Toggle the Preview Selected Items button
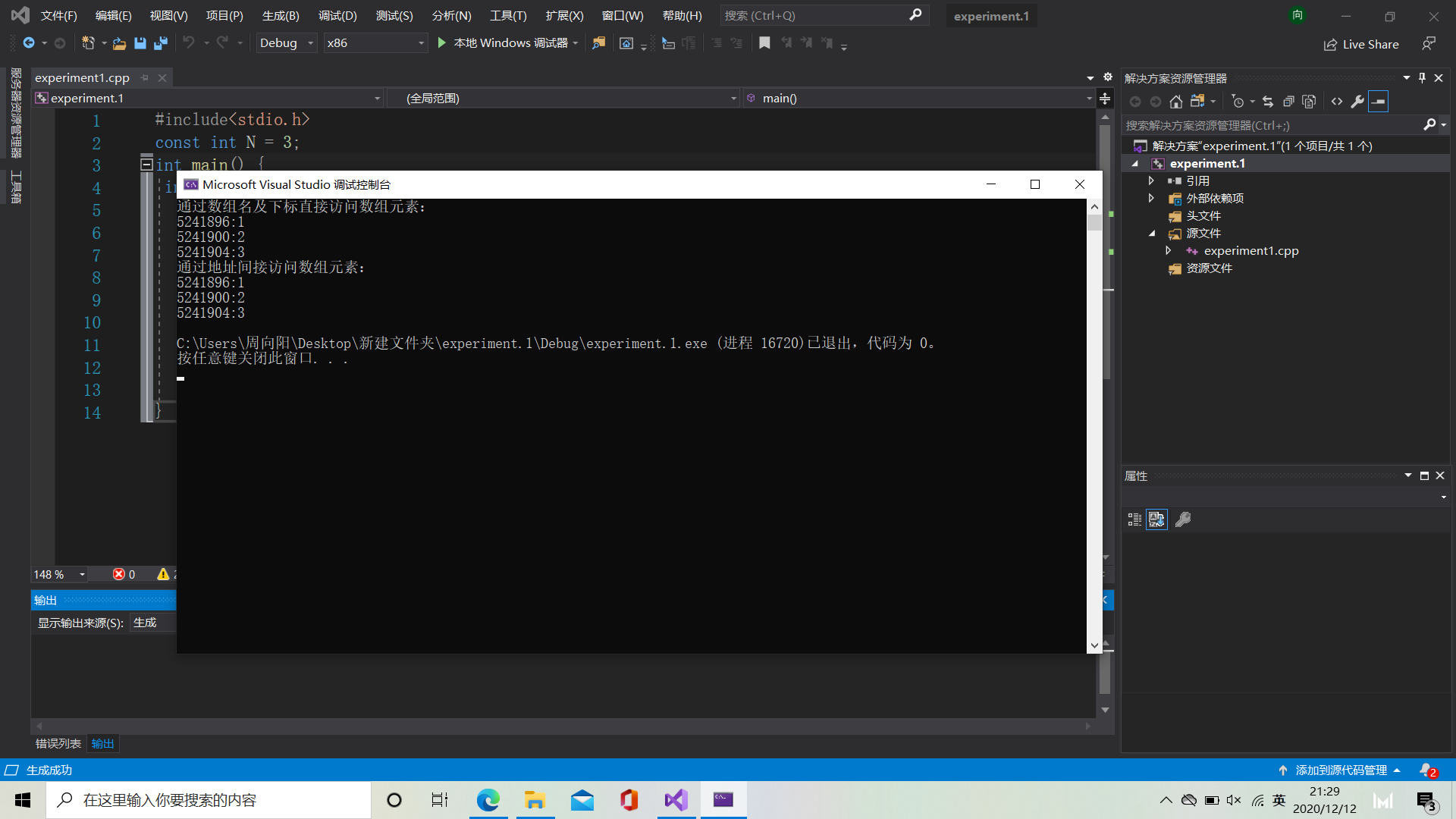 1378,102
